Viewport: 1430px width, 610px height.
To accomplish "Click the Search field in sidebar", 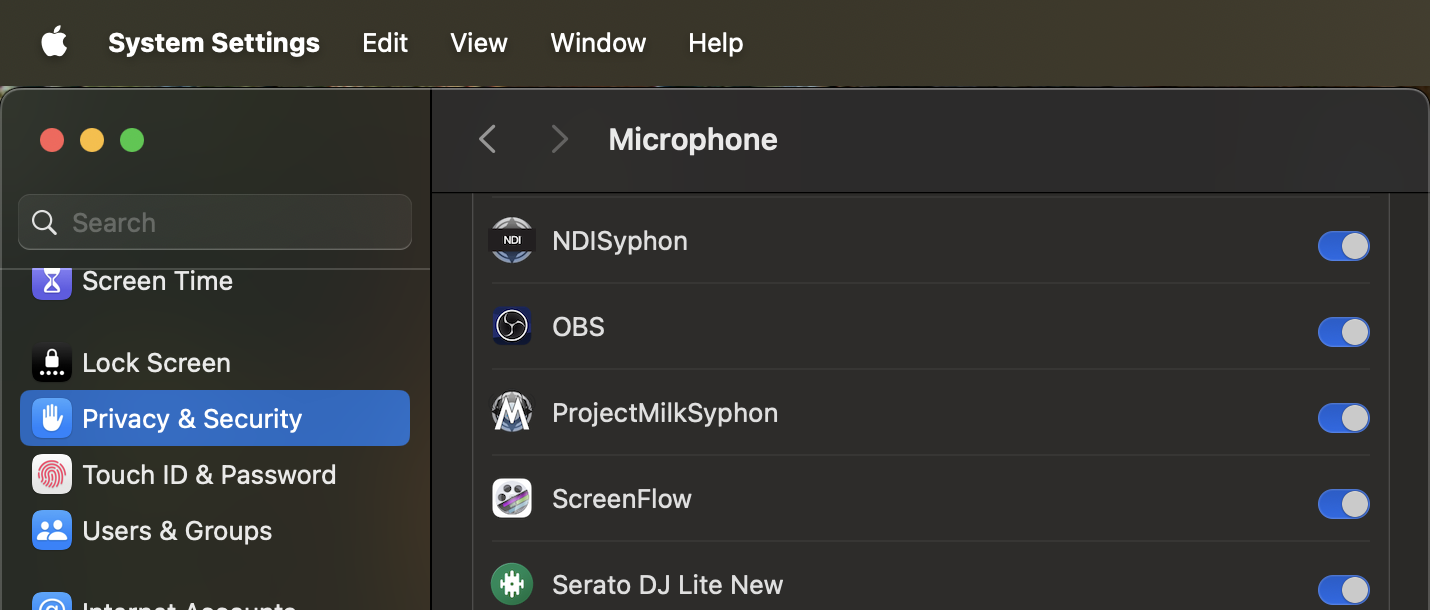I will point(215,222).
